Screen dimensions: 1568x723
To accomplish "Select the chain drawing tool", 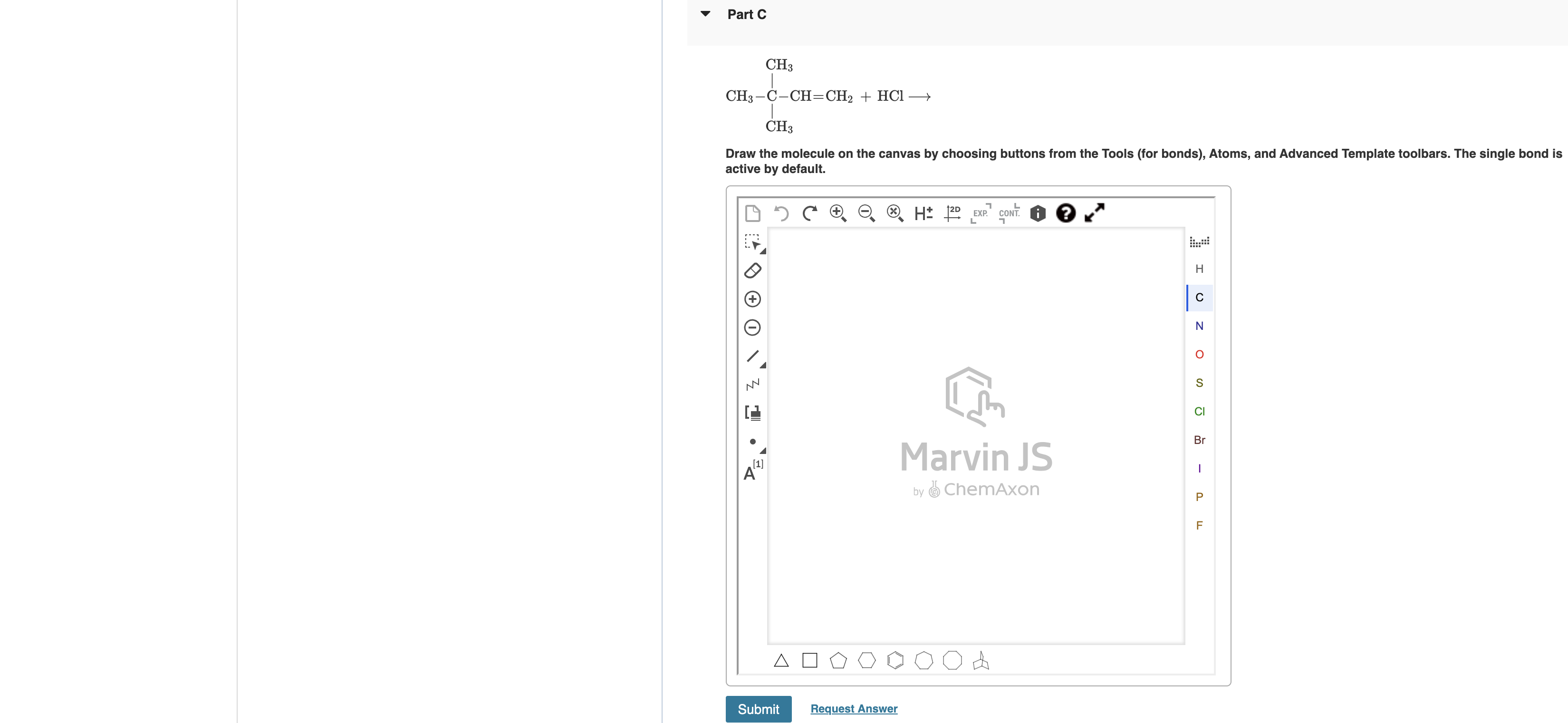I will click(x=753, y=384).
